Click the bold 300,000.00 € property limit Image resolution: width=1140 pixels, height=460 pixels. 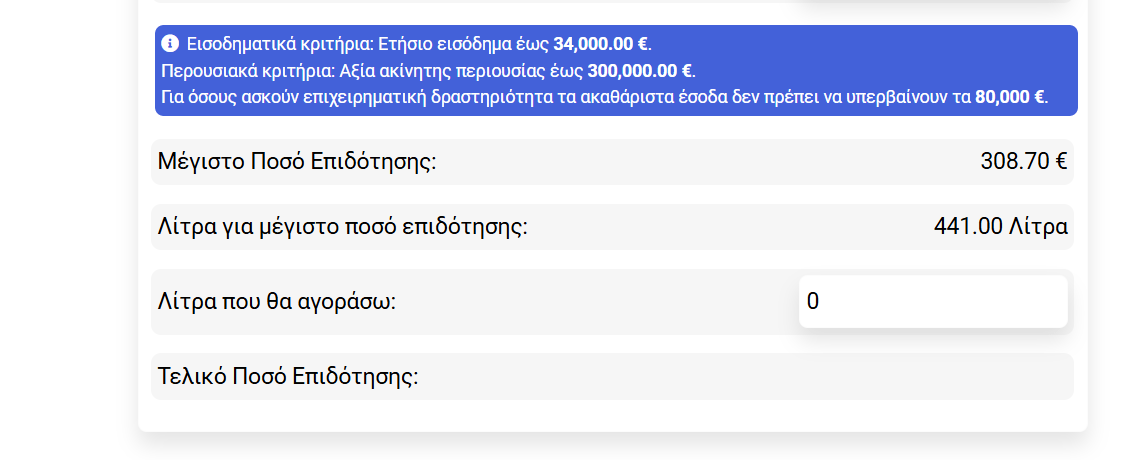coord(639,71)
